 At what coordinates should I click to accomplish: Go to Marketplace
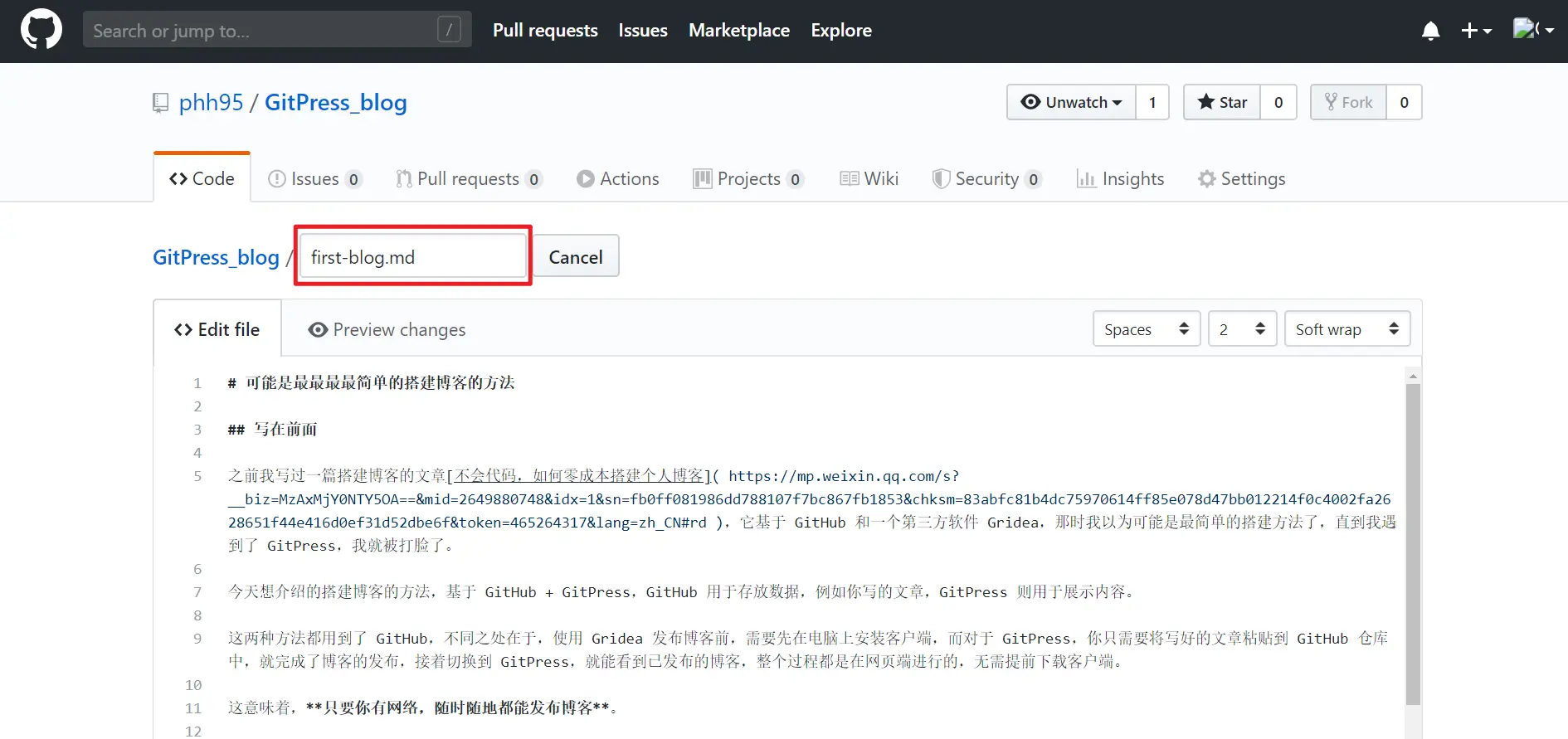(739, 31)
